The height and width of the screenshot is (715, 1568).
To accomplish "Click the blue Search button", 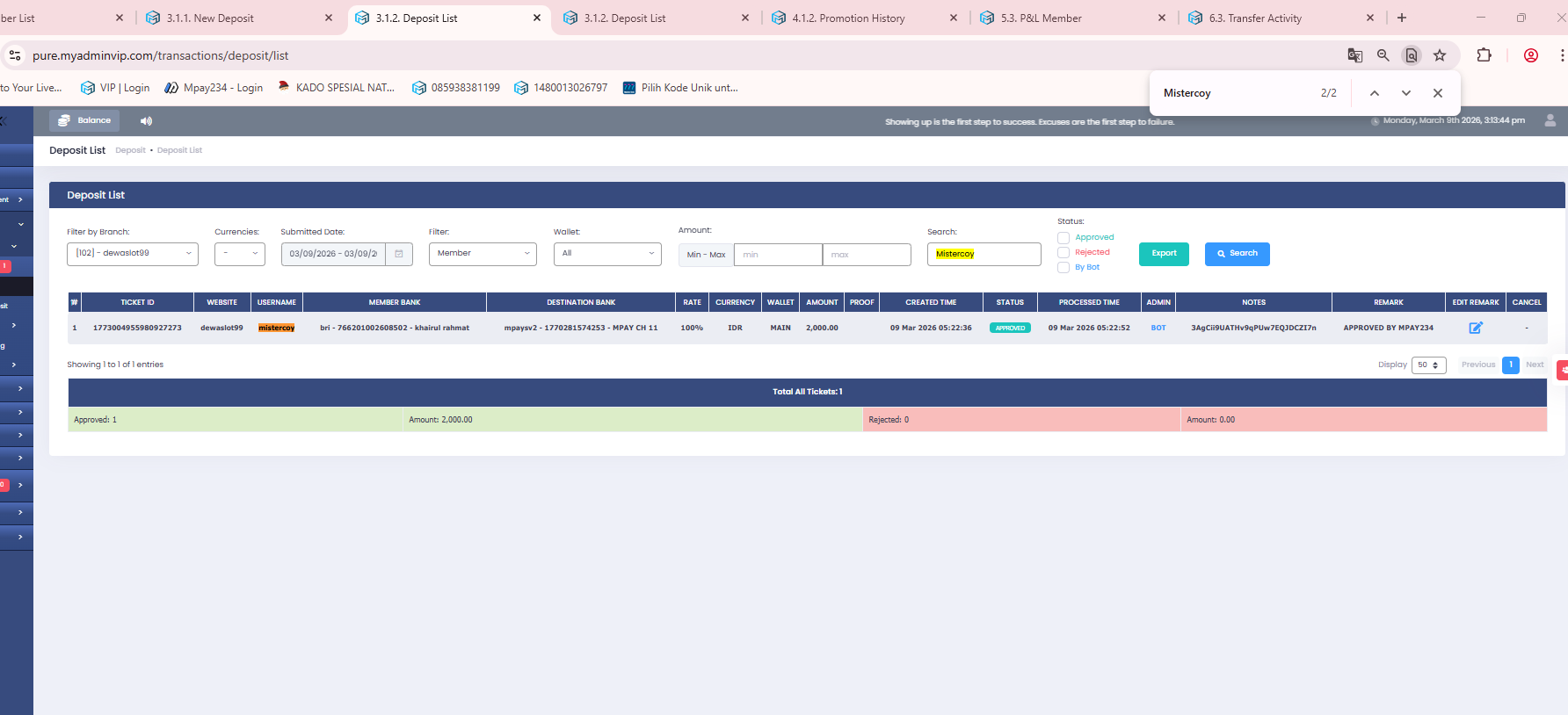I will tap(1238, 254).
